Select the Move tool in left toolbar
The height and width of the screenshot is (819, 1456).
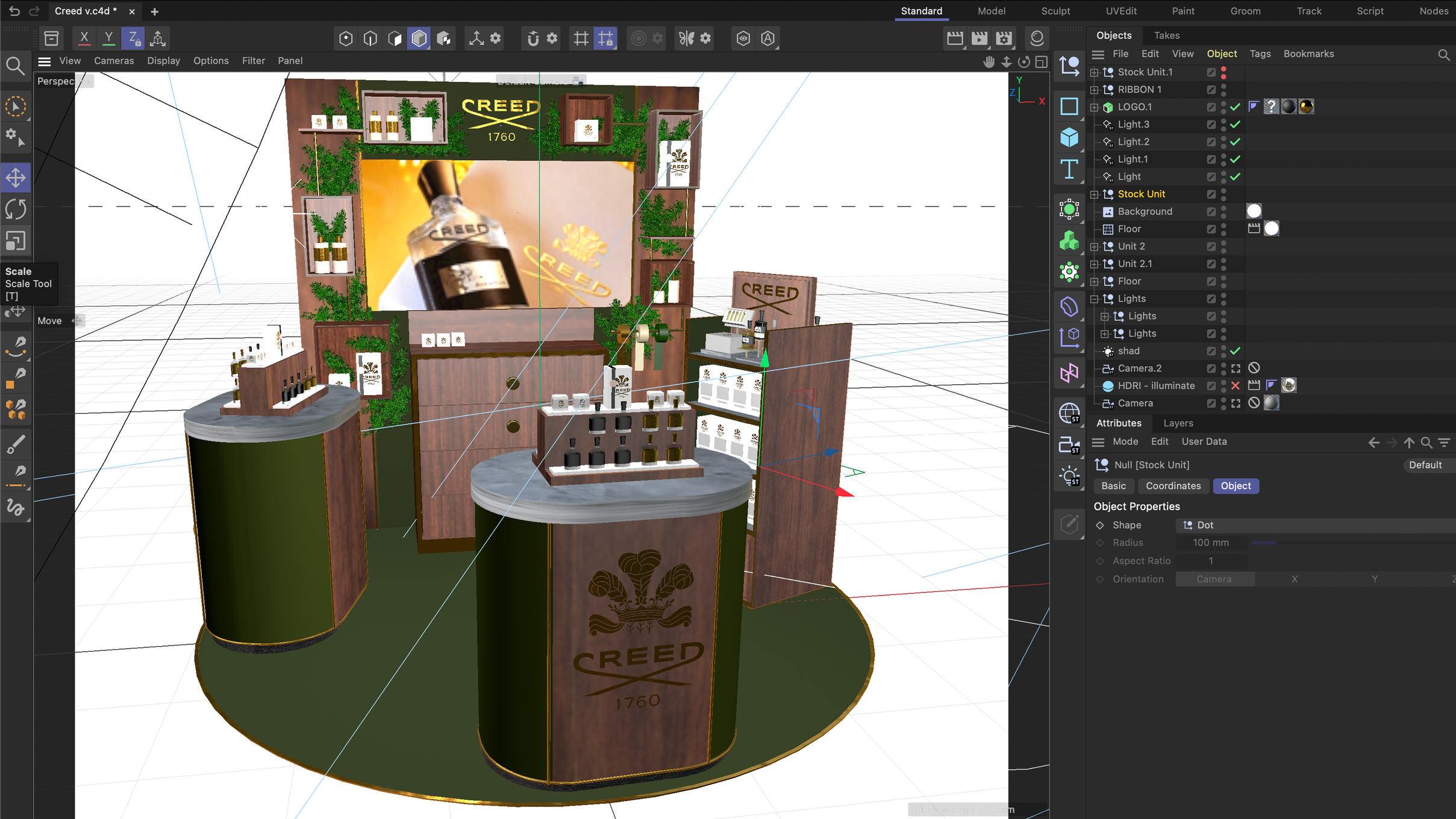pos(16,178)
